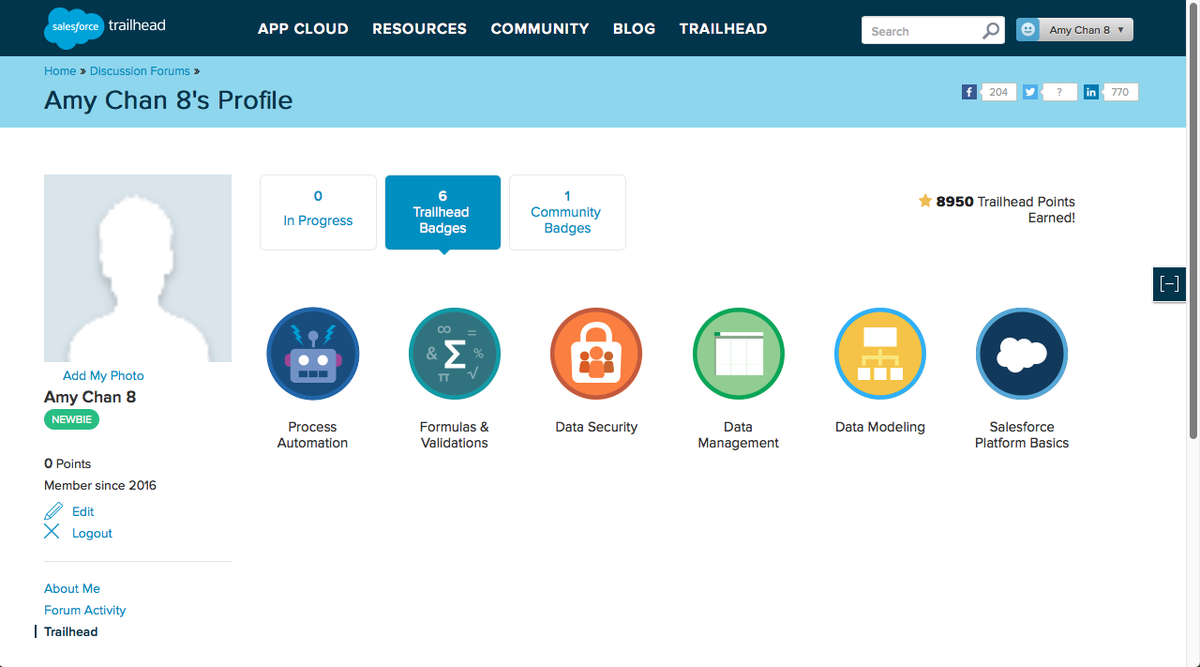Go to the BLOG menu item
Image resolution: width=1200 pixels, height=667 pixels.
tap(634, 29)
